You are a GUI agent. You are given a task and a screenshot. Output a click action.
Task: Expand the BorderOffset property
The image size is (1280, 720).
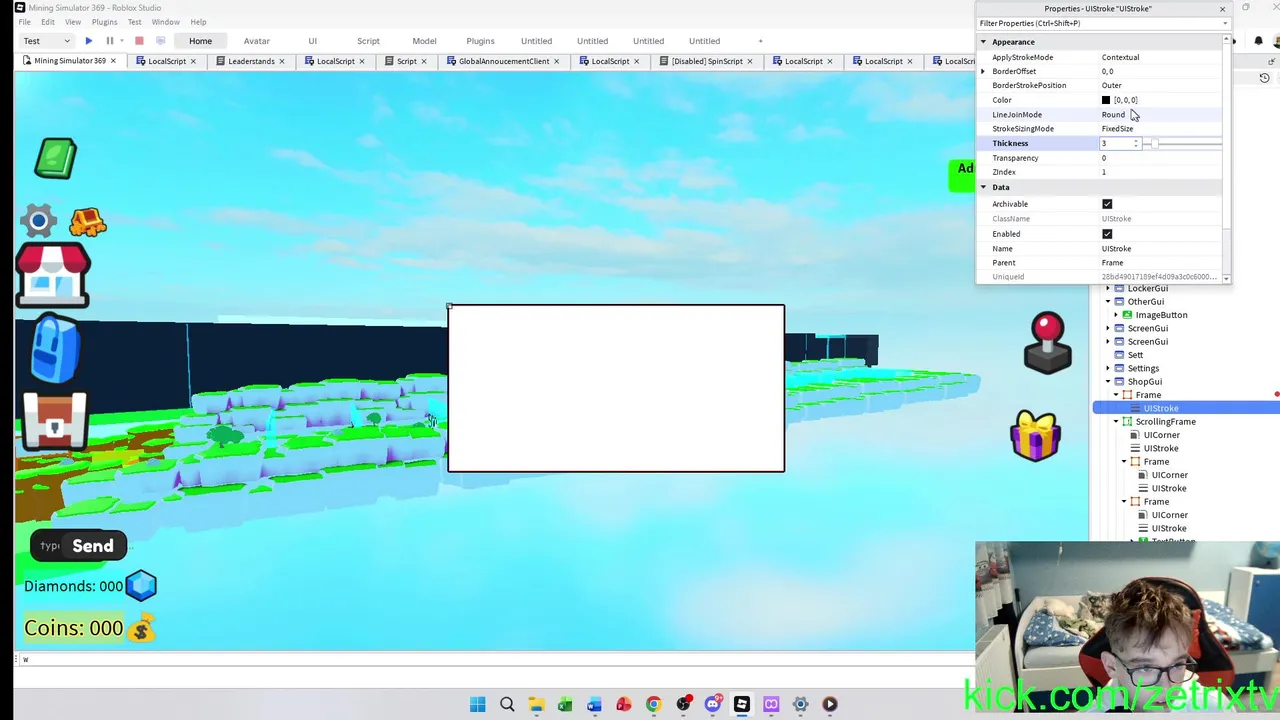tap(983, 71)
